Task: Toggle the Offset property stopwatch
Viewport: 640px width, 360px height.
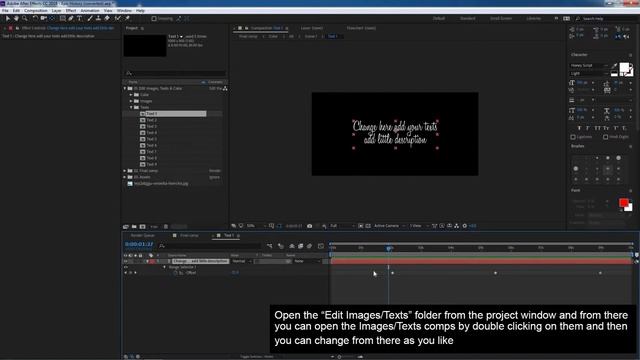Action: (176, 273)
